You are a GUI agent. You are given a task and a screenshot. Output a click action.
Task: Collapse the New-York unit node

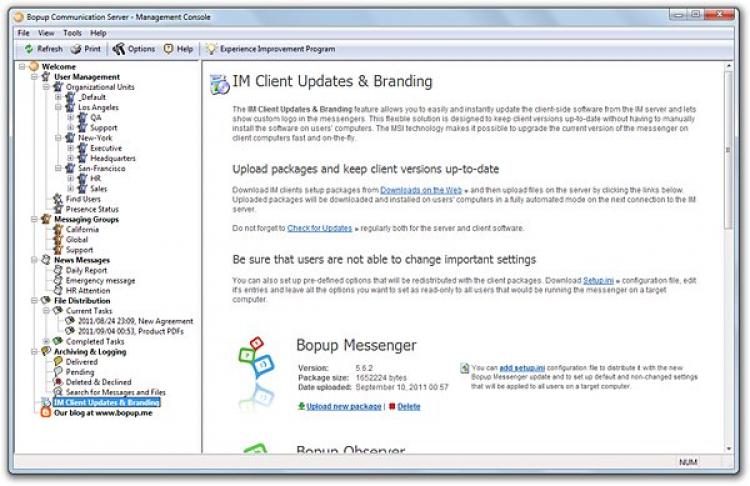58,138
